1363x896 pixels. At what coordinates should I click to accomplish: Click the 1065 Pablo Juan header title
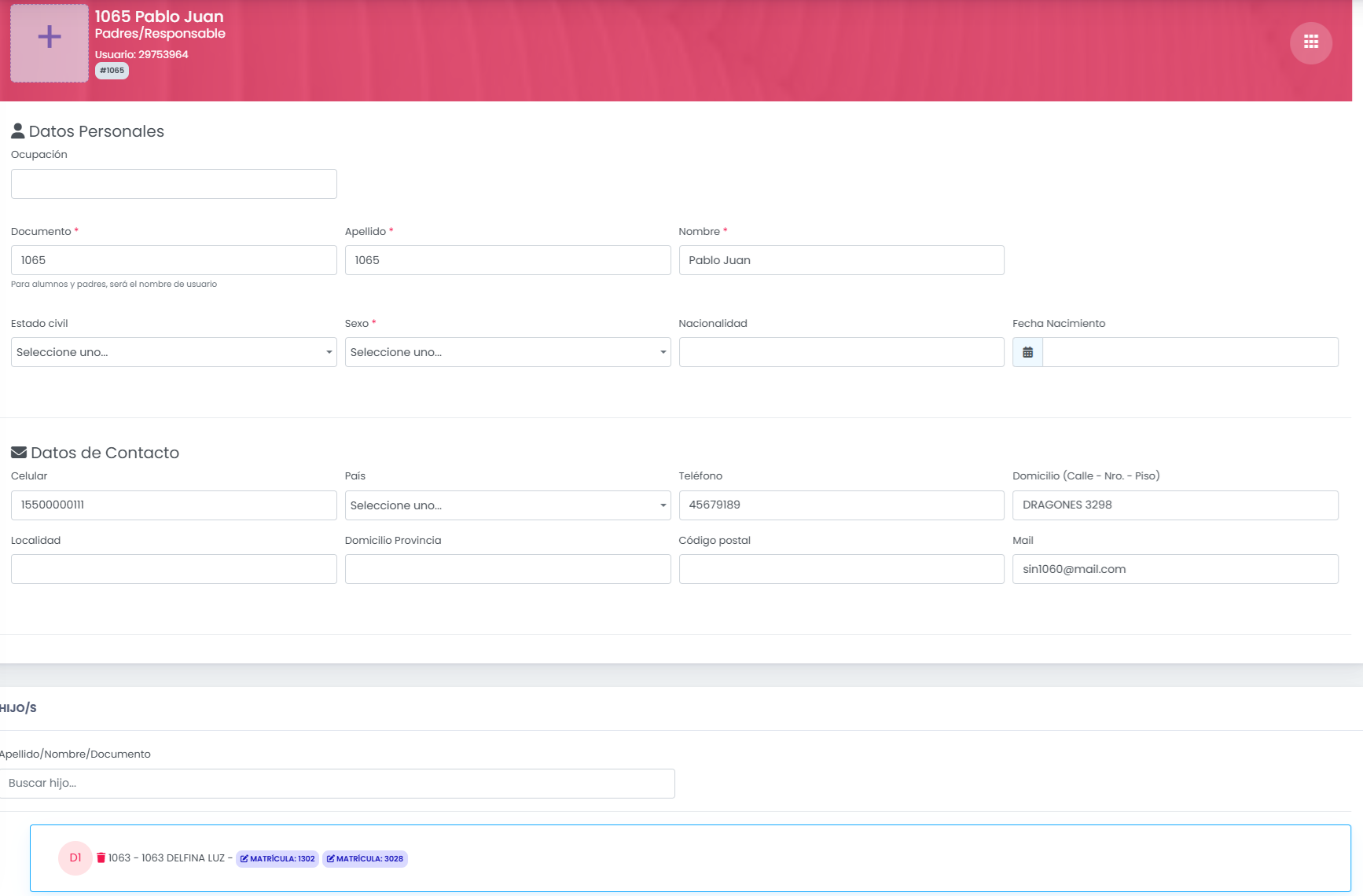coord(160,17)
